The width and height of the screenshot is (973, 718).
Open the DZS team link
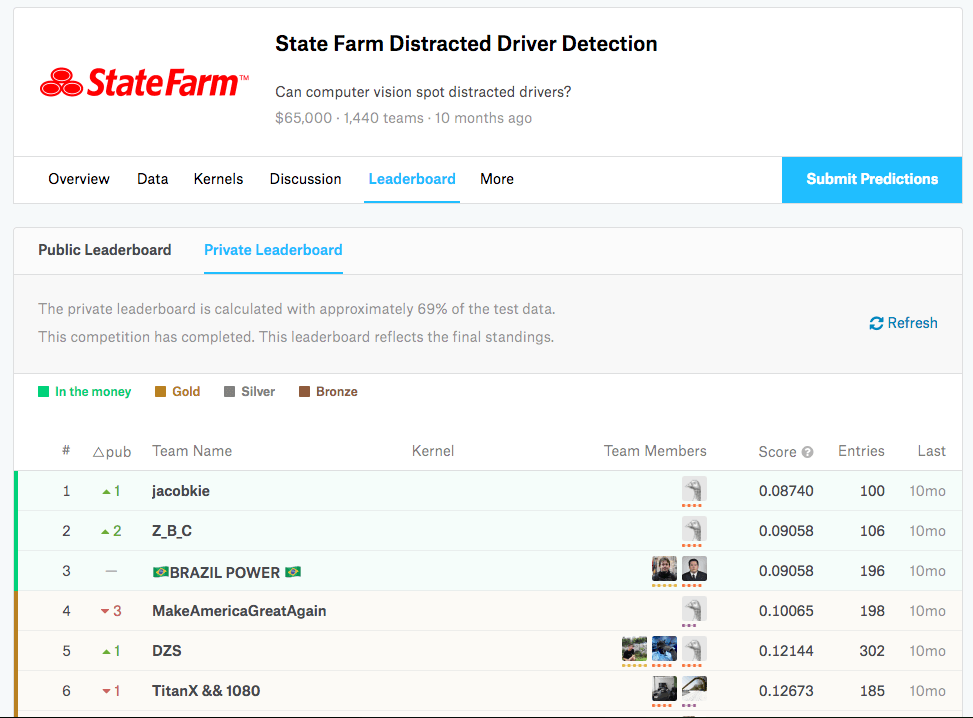pos(167,651)
